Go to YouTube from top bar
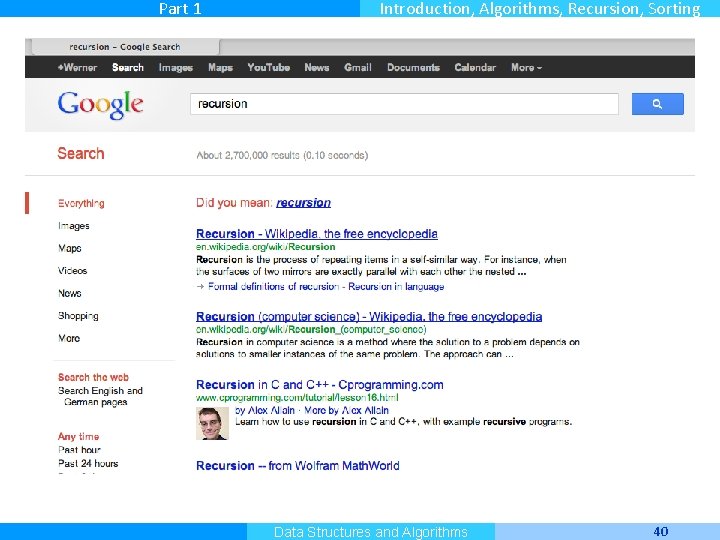Viewport: 720px width, 540px height. point(269,68)
